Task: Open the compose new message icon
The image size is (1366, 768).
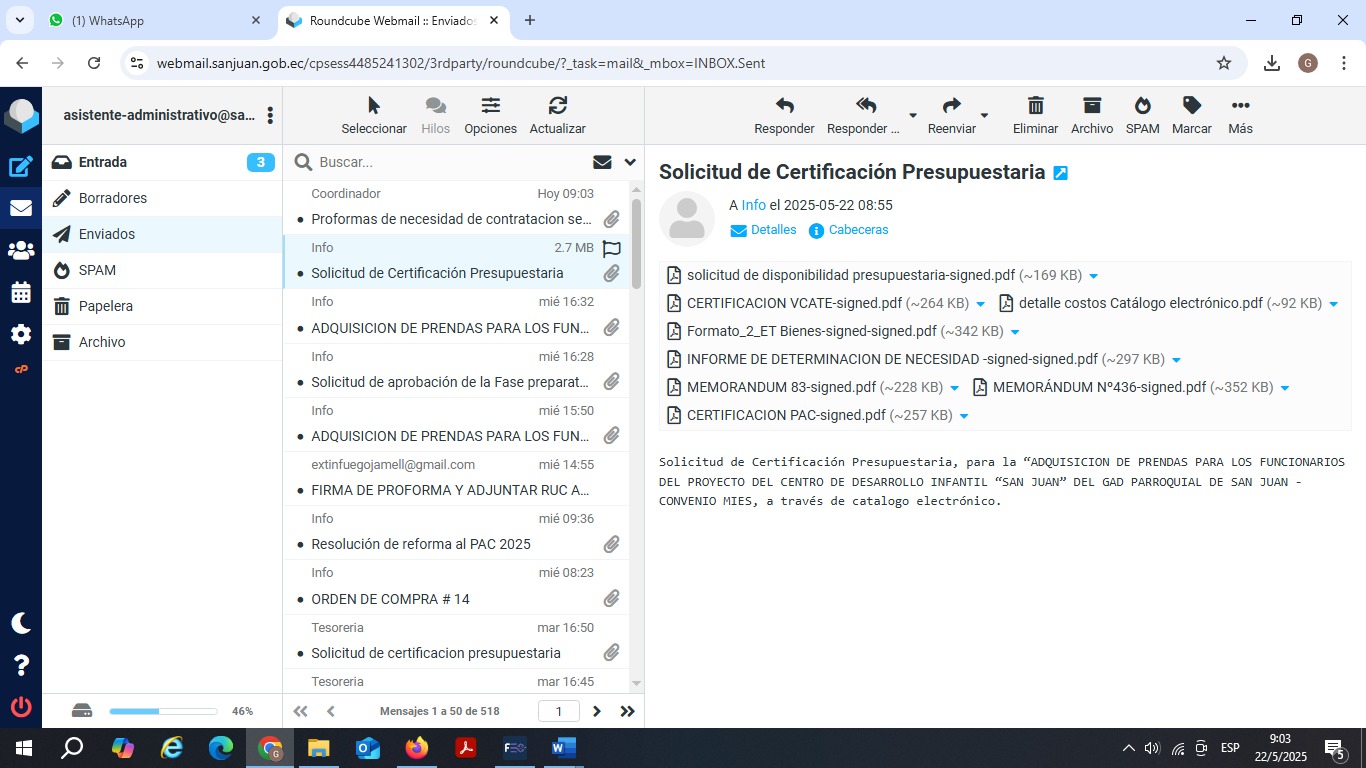Action: pos(21,167)
